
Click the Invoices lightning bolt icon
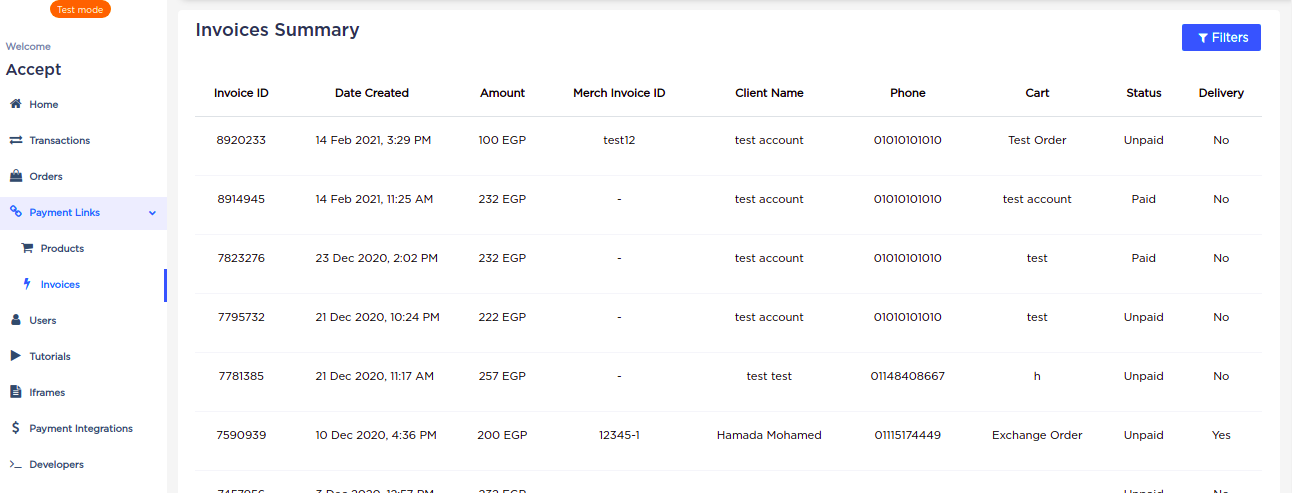[x=27, y=284]
